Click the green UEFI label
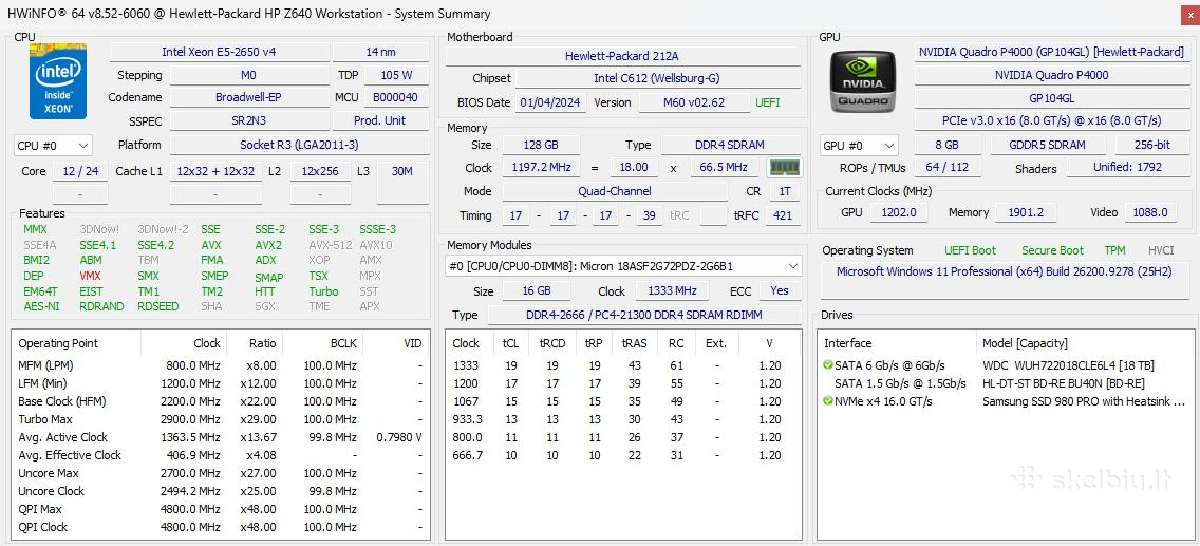This screenshot has height=546, width=1200. tap(769, 102)
